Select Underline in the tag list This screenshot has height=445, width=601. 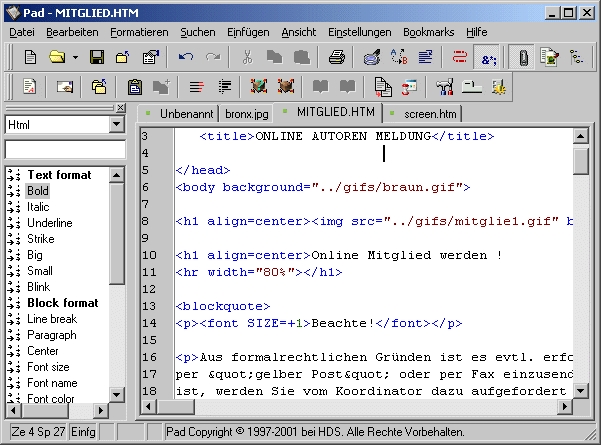coord(49,223)
